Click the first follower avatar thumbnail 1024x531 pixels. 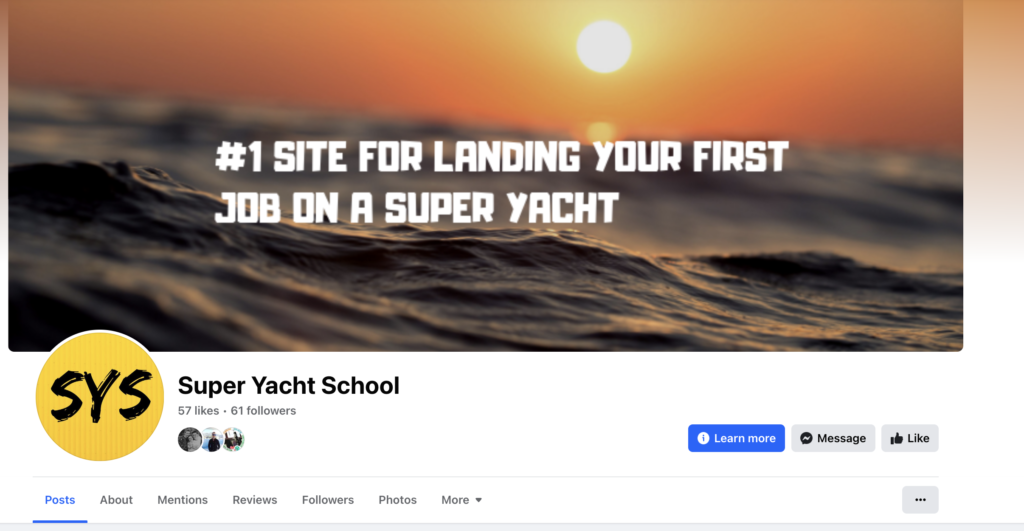[x=189, y=440]
